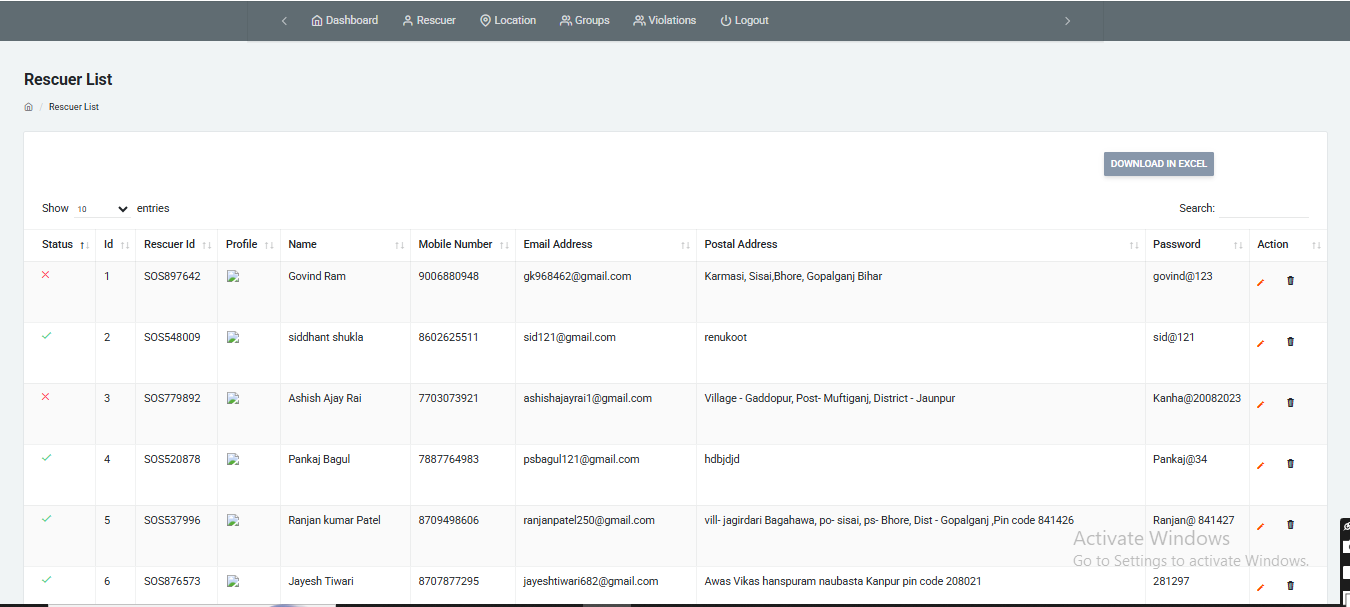Click the home icon in breadcrumb
Viewport: 1350px width, 607px height.
pos(29,107)
